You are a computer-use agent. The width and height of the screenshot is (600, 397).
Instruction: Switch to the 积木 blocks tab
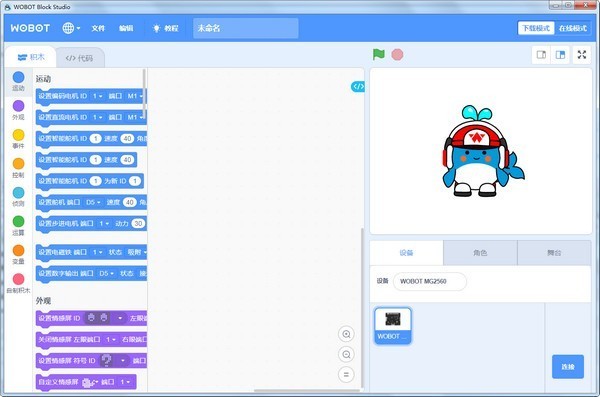(31, 57)
